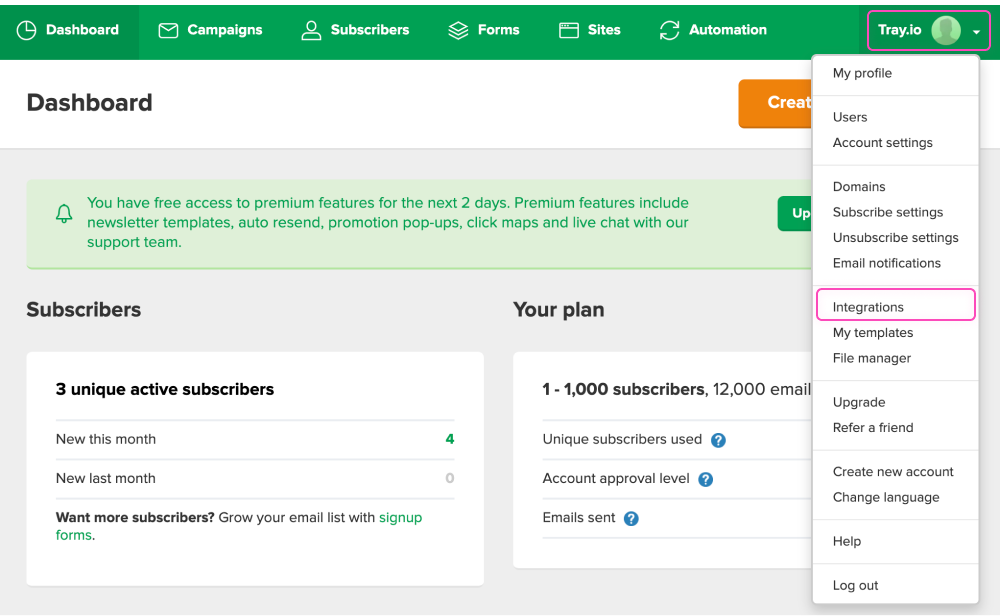
Task: Select My profile from the menu
Action: [x=862, y=73]
